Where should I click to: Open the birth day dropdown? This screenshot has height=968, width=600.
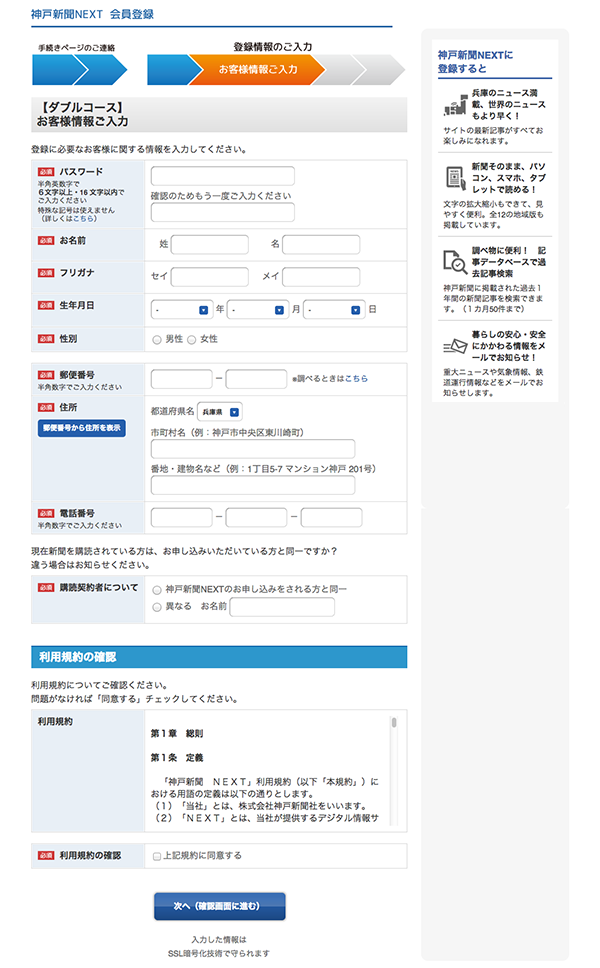pyautogui.click(x=333, y=310)
